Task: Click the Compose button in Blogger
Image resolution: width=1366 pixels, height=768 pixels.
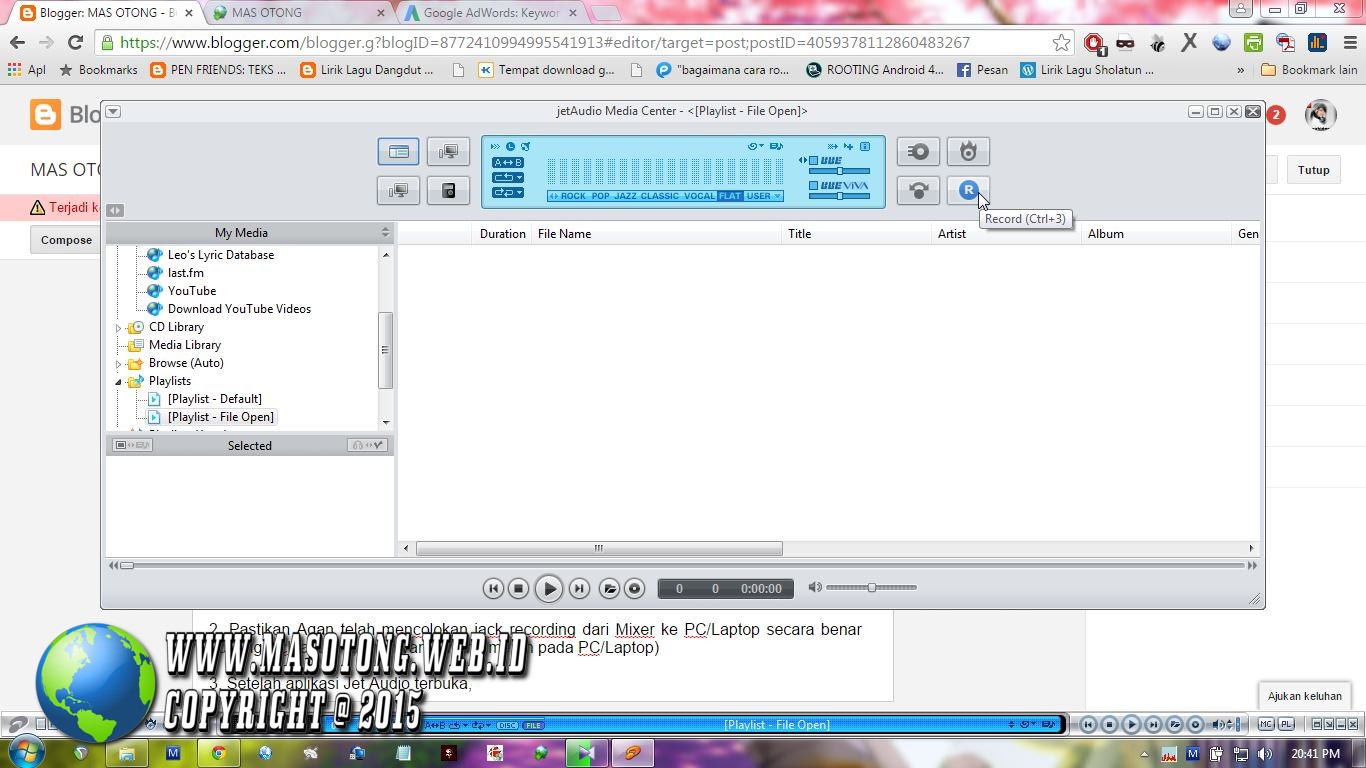Action: coord(66,240)
